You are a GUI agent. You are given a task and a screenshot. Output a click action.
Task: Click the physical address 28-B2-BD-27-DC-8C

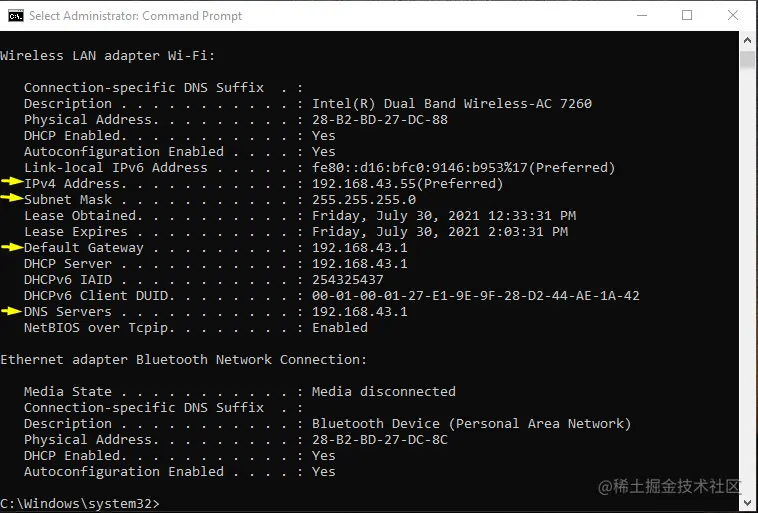pos(380,440)
